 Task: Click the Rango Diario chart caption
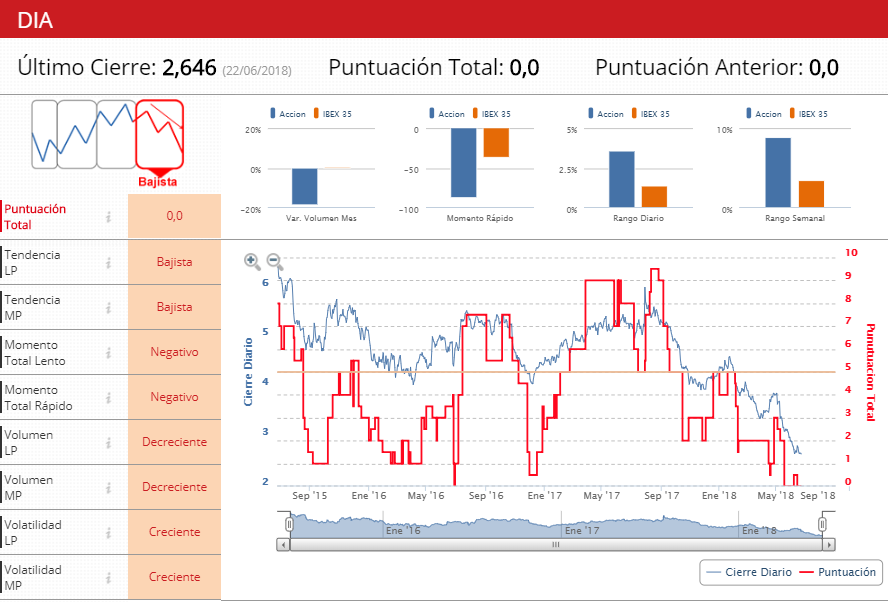(x=638, y=218)
